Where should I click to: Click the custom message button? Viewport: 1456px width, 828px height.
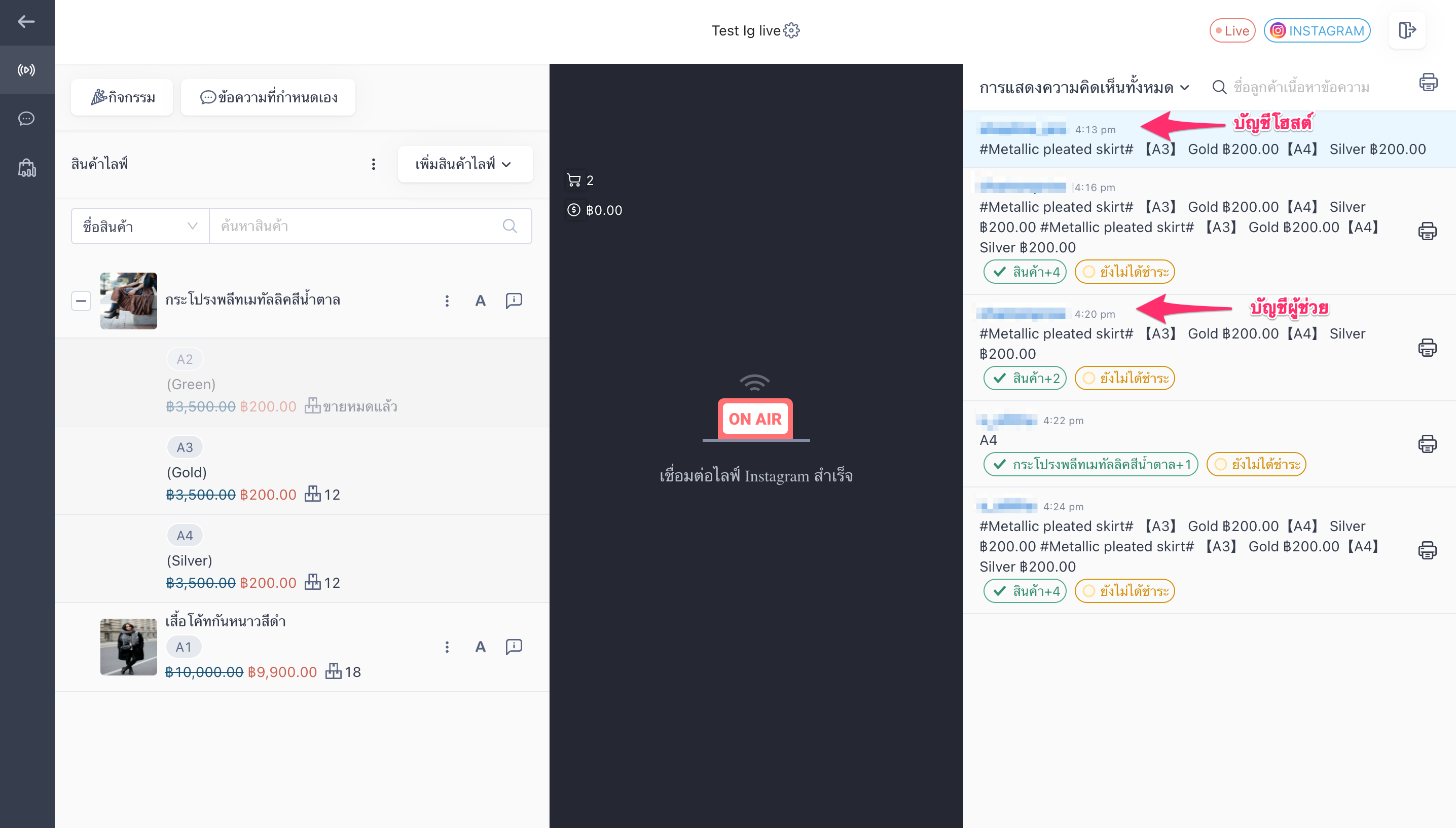click(268, 97)
